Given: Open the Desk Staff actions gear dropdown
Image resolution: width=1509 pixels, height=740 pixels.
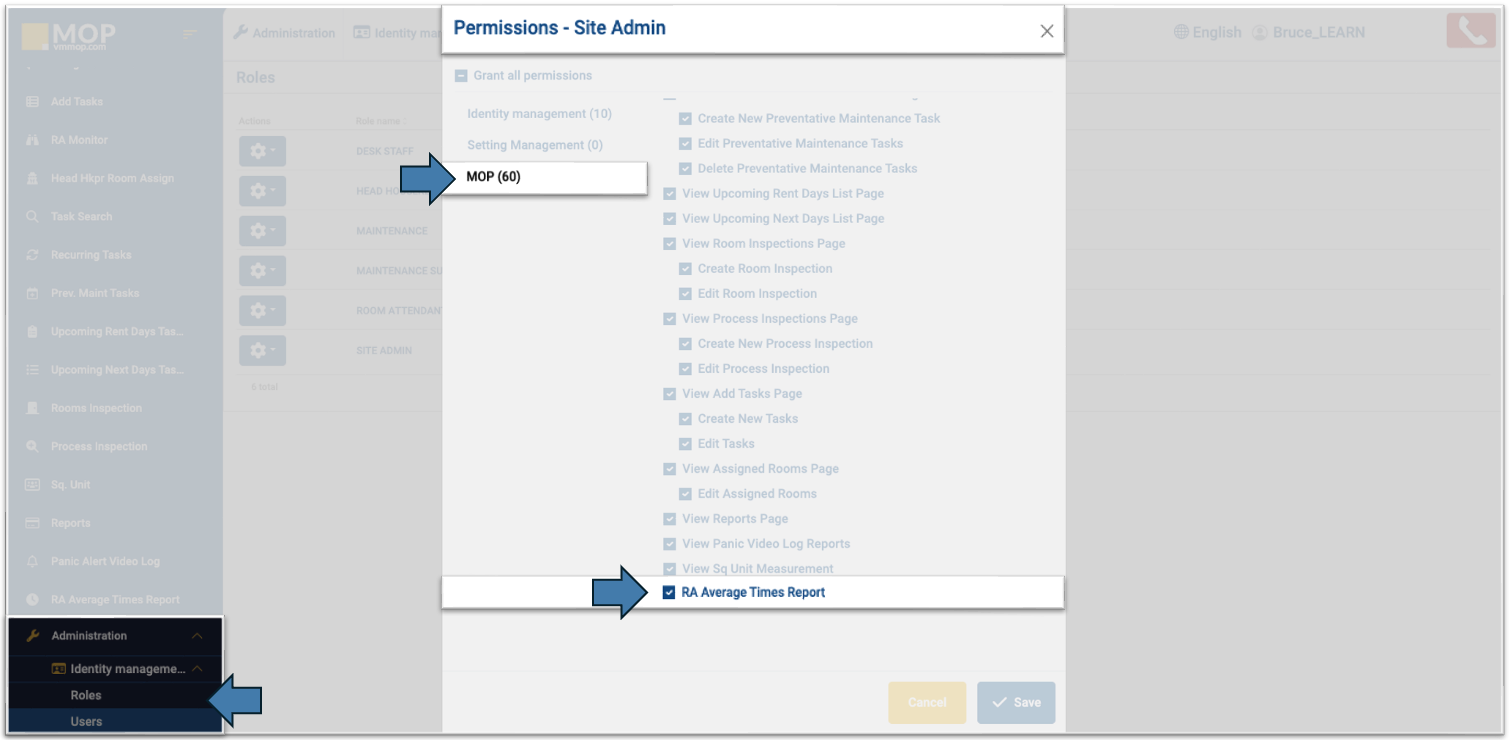Looking at the screenshot, I should point(262,151).
